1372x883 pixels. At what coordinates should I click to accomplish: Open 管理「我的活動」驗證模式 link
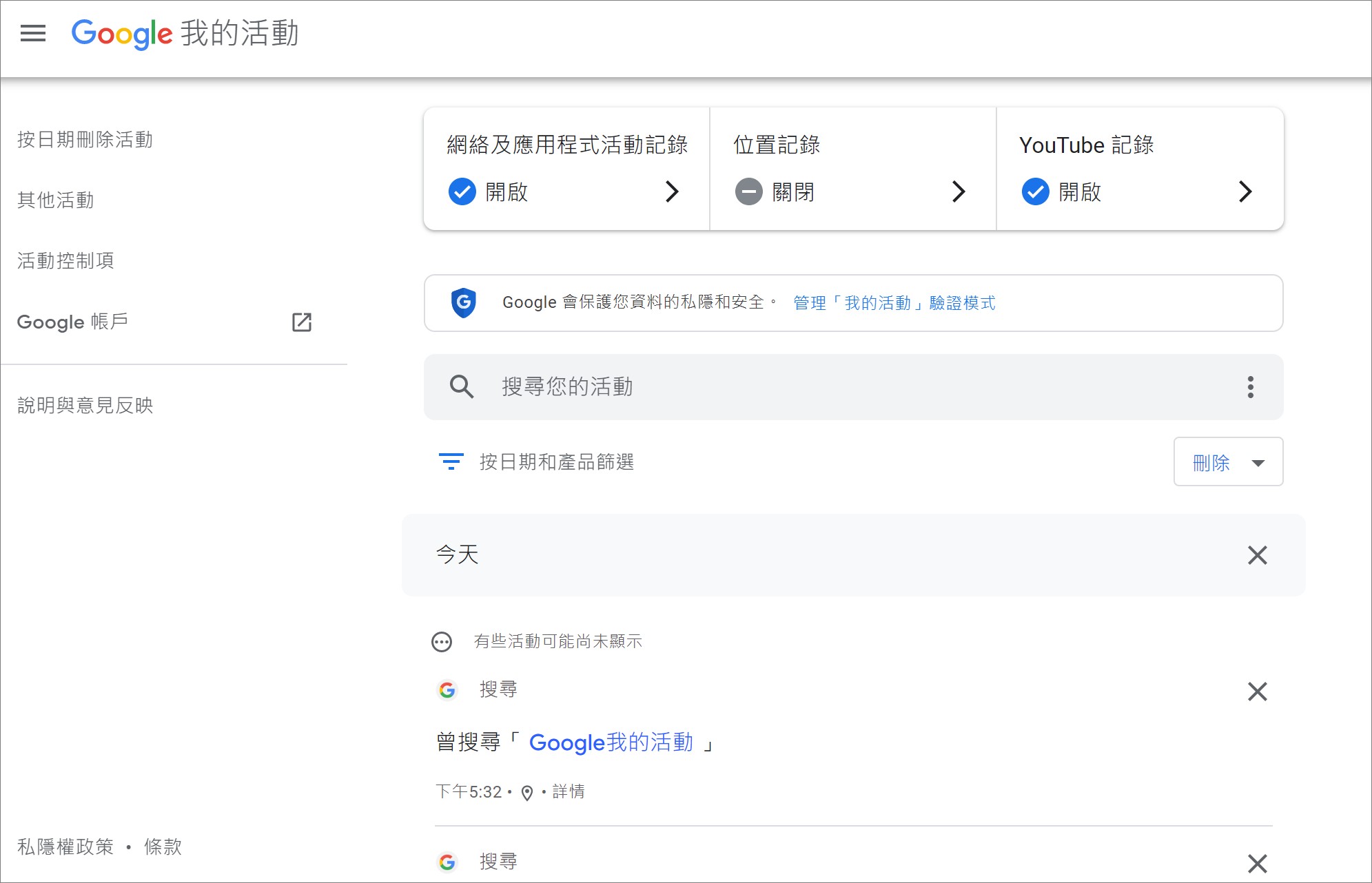click(894, 303)
